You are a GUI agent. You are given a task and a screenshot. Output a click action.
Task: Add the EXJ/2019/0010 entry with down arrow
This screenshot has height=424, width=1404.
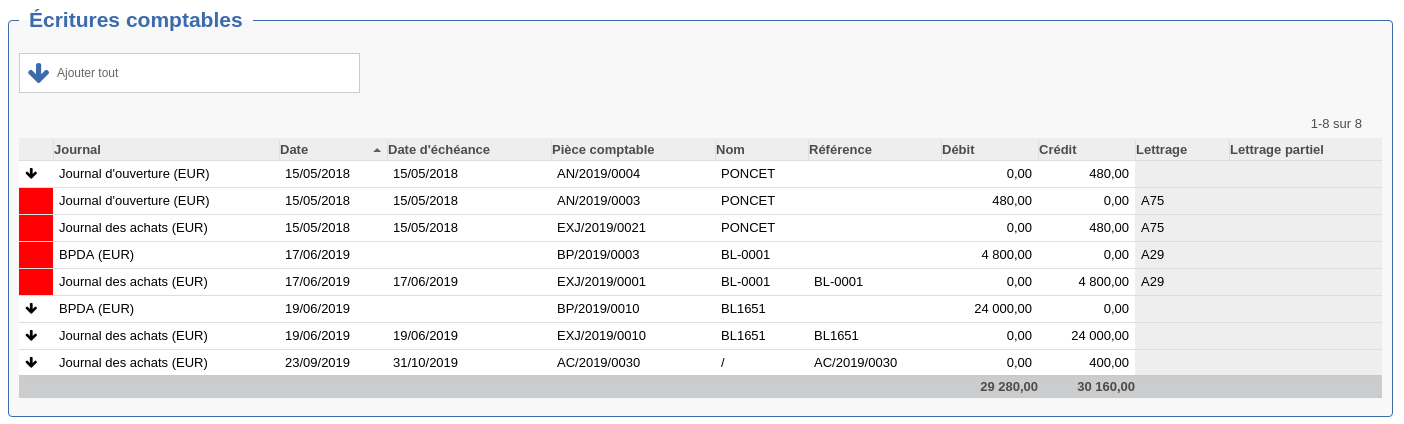tap(31, 335)
